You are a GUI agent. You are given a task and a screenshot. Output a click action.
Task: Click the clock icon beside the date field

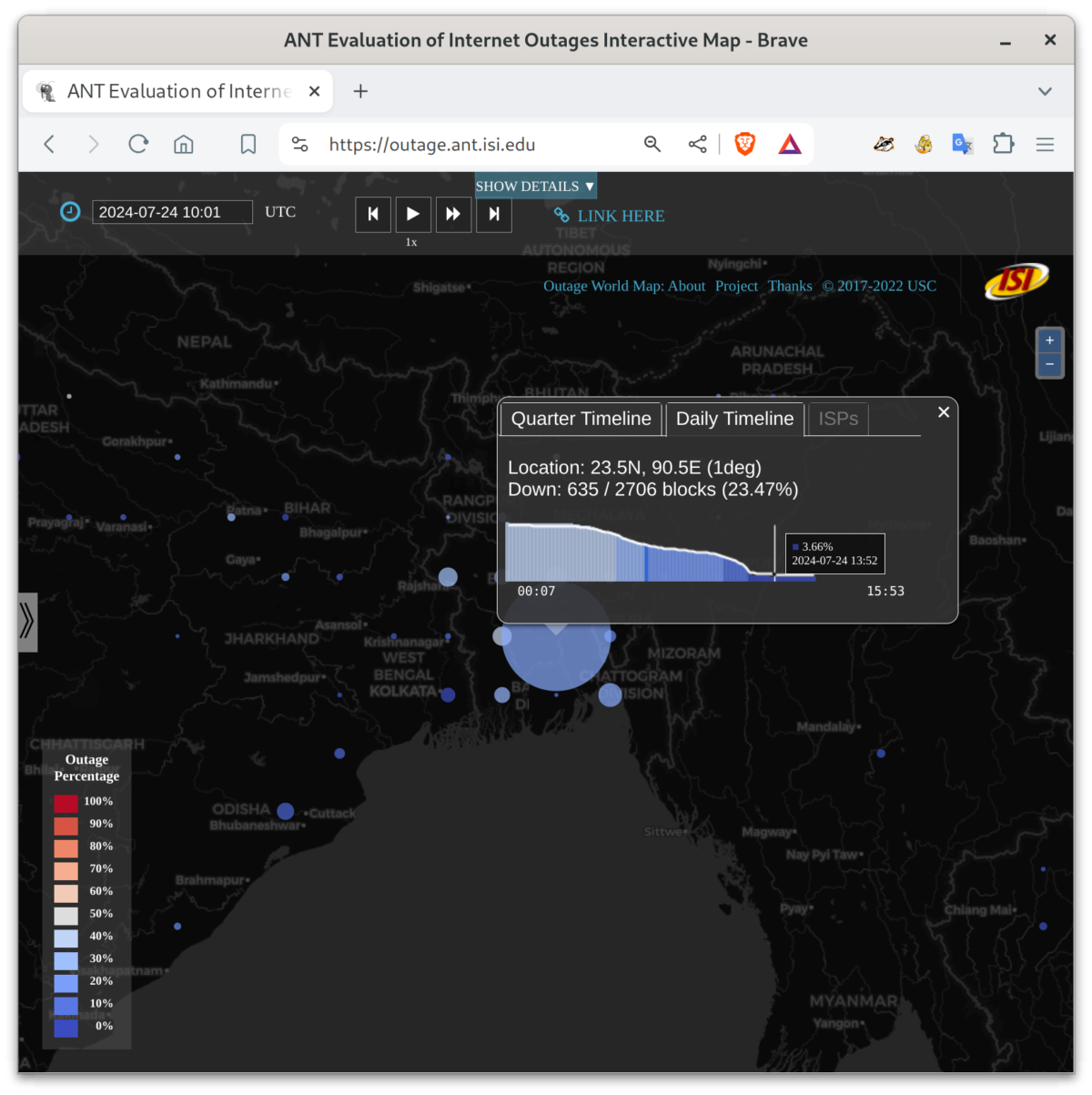tap(71, 211)
